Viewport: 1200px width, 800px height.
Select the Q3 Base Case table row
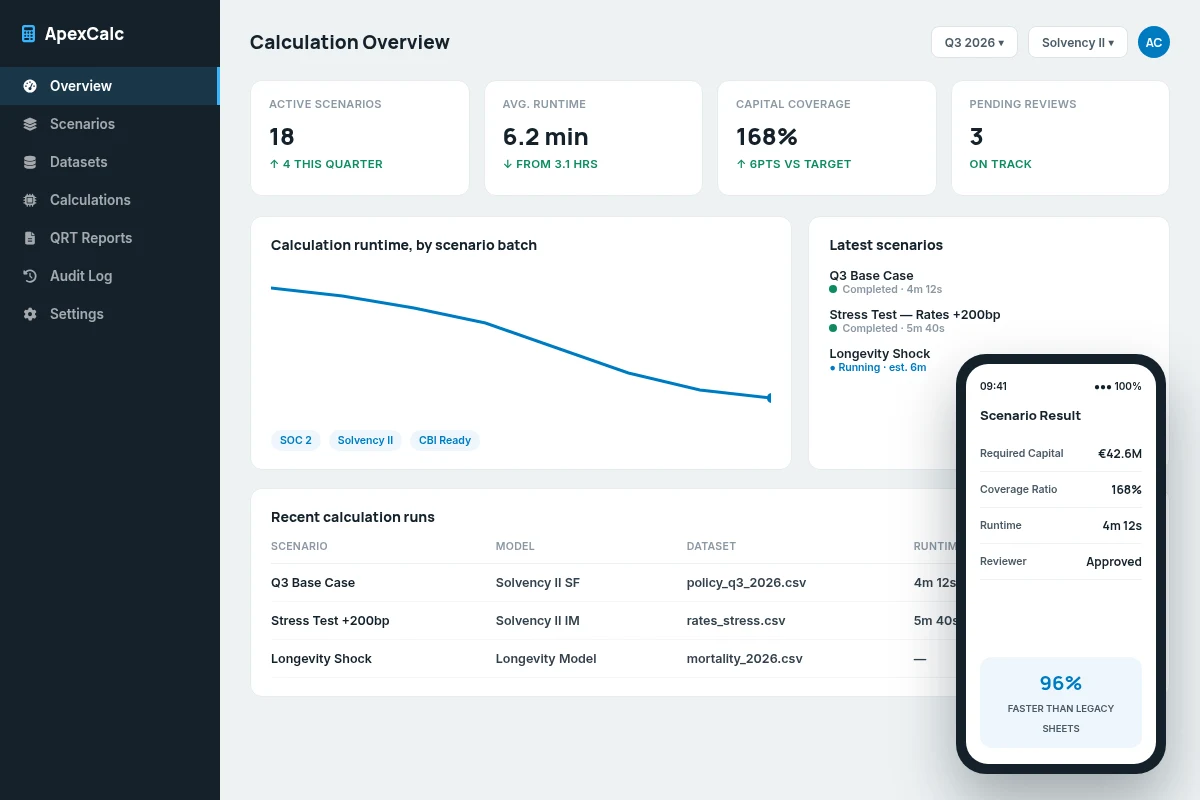[613, 583]
